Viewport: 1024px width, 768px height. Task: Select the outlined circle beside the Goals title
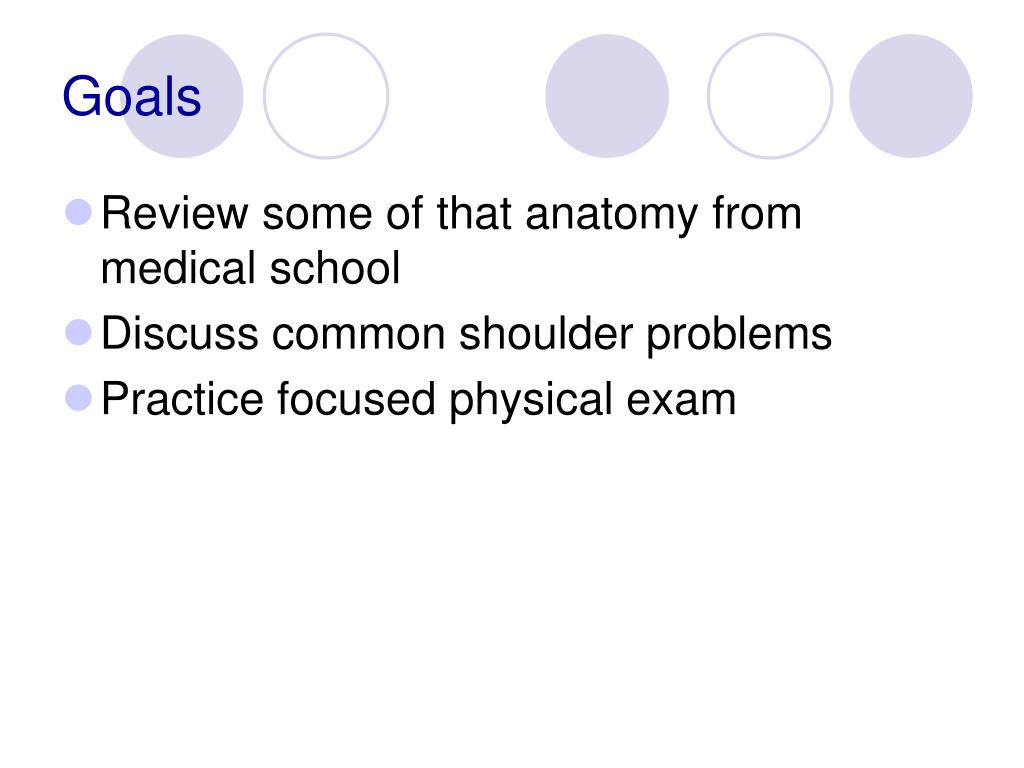tap(326, 96)
